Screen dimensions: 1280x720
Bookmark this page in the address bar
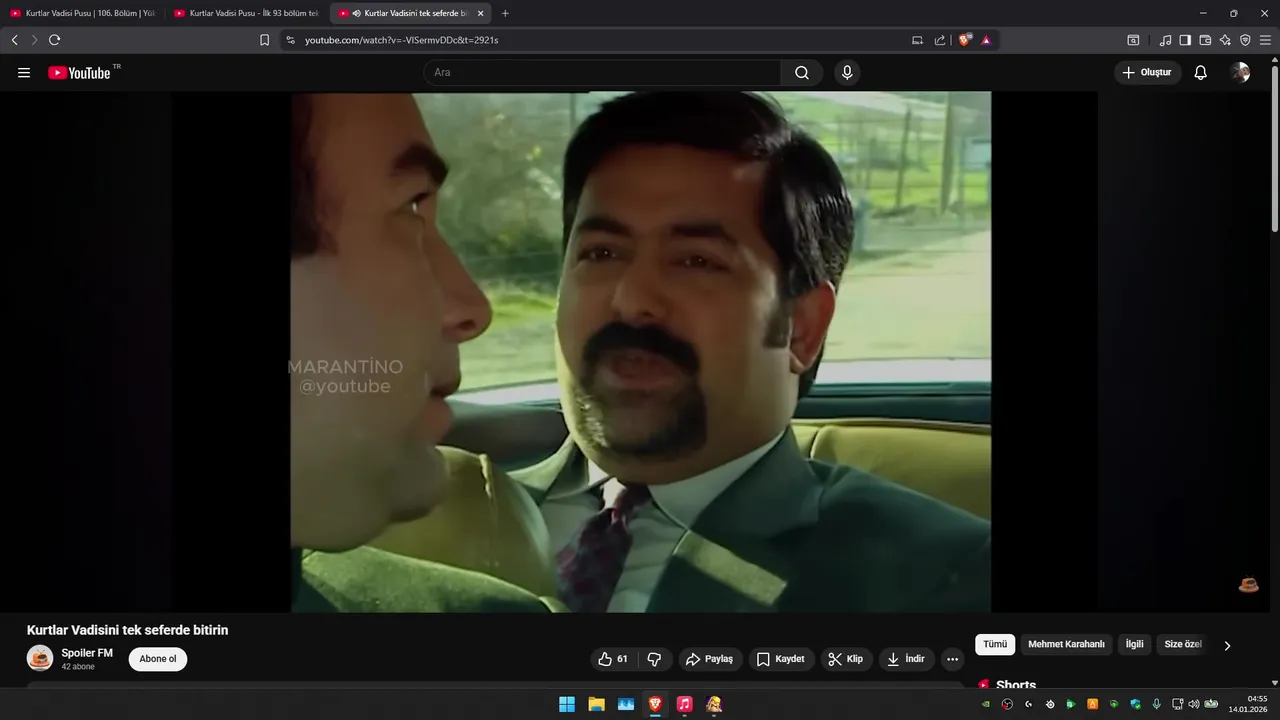pos(264,40)
